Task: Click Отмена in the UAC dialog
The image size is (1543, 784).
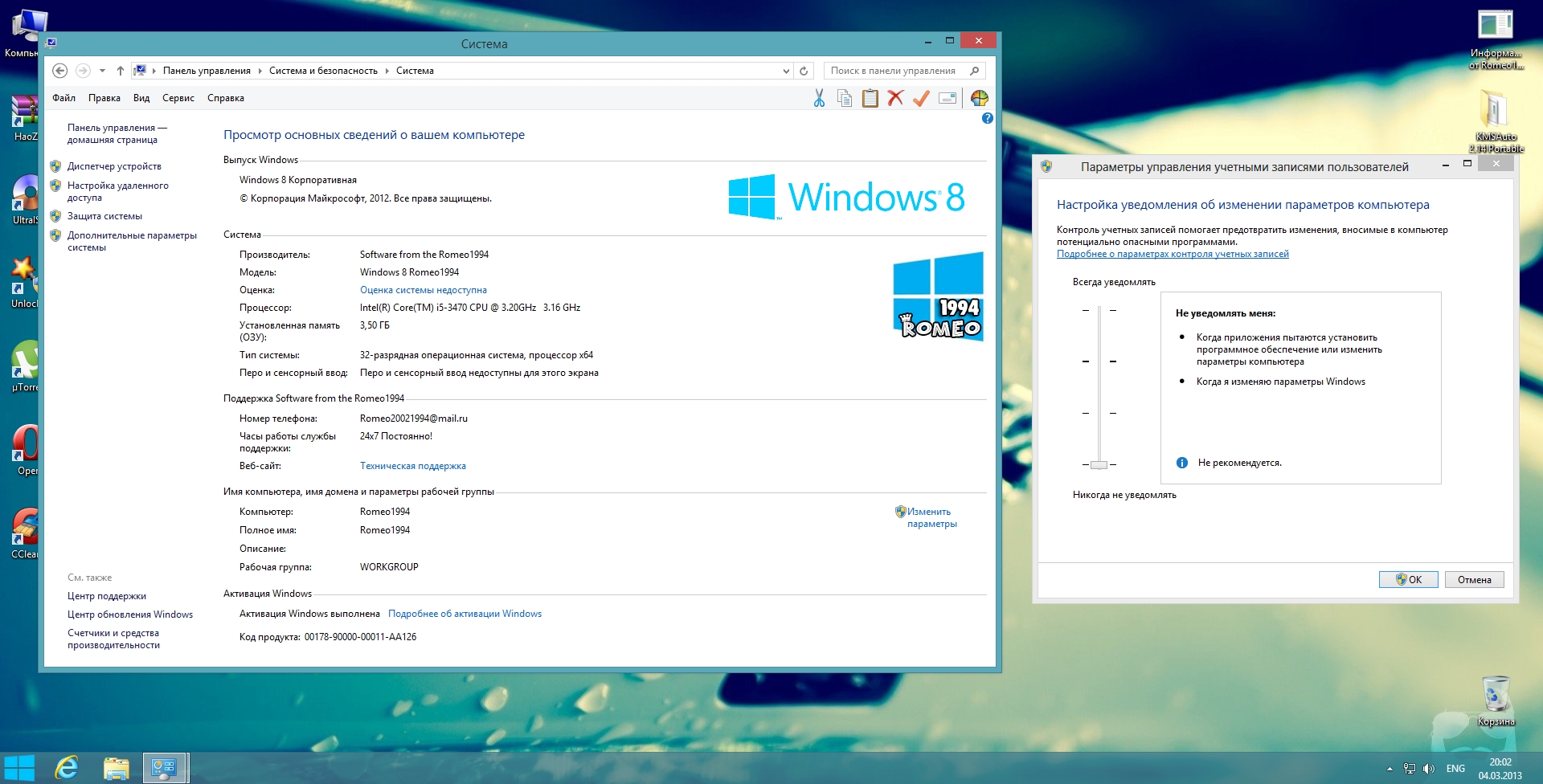Action: (x=1475, y=579)
